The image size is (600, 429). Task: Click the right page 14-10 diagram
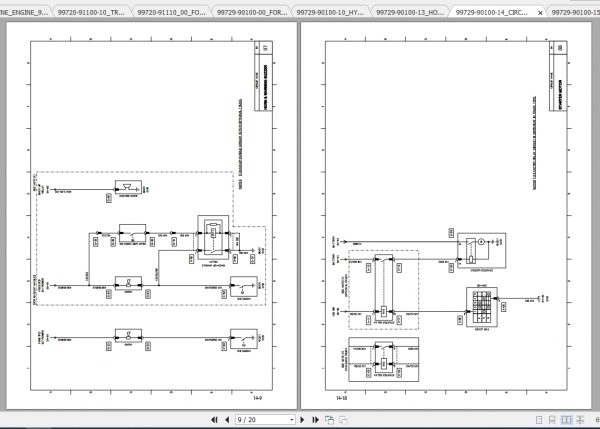coord(446,215)
